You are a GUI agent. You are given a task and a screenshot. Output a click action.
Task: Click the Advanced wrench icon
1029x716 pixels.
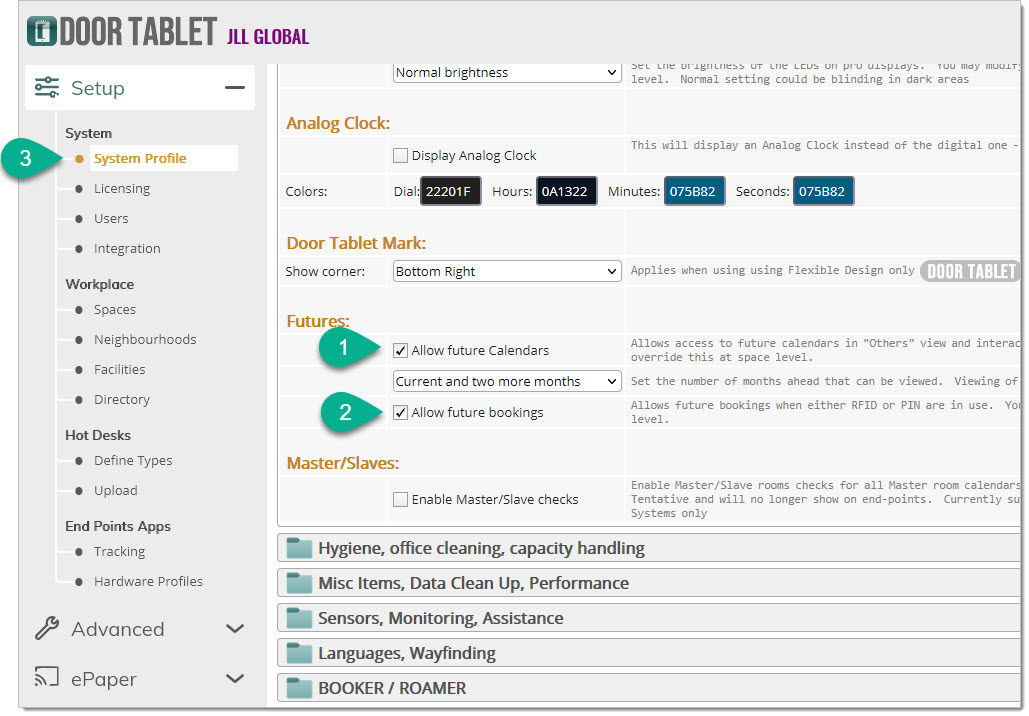point(47,629)
